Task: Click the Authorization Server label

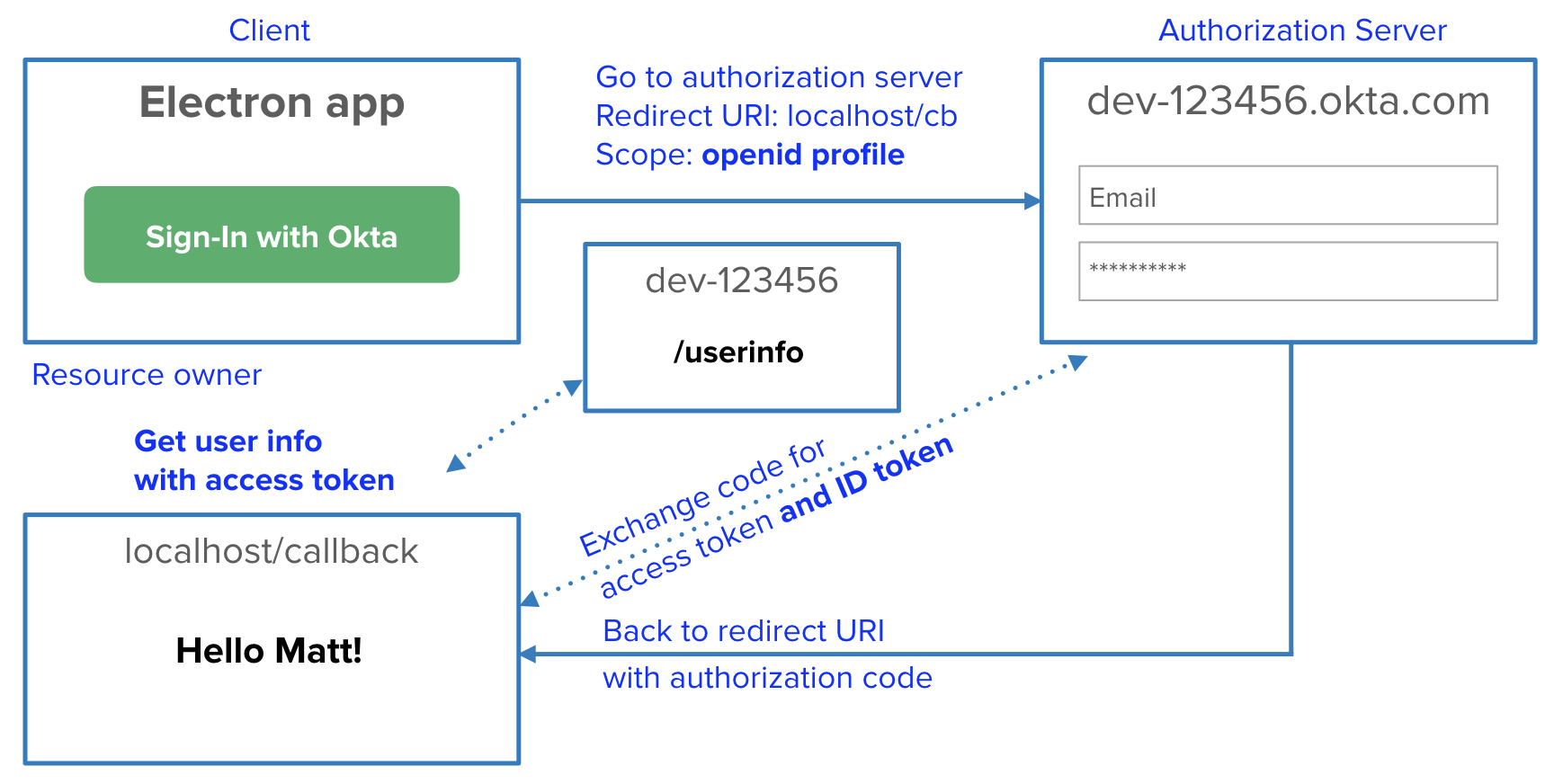Action: click(1301, 31)
